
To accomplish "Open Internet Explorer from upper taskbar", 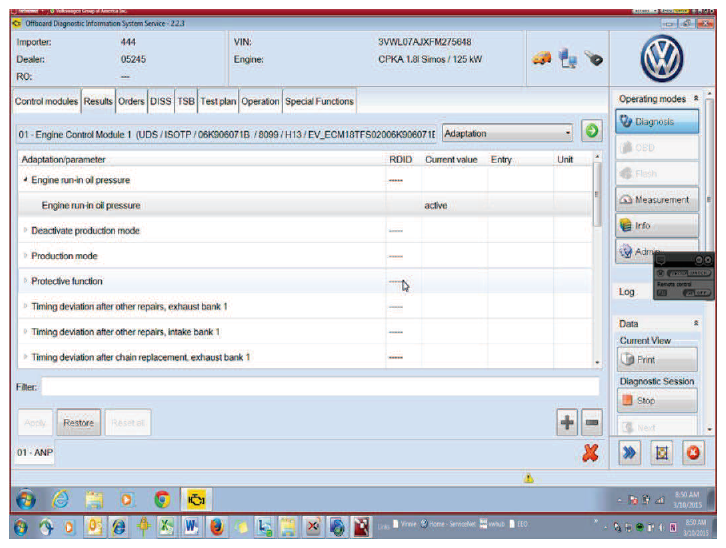I will pyautogui.click(x=60, y=500).
